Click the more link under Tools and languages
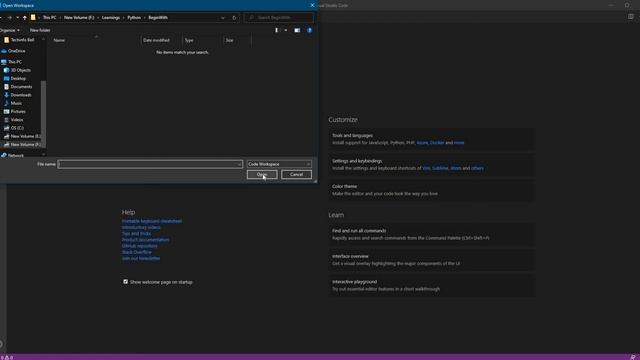Image resolution: width=640 pixels, height=360 pixels. [459, 143]
